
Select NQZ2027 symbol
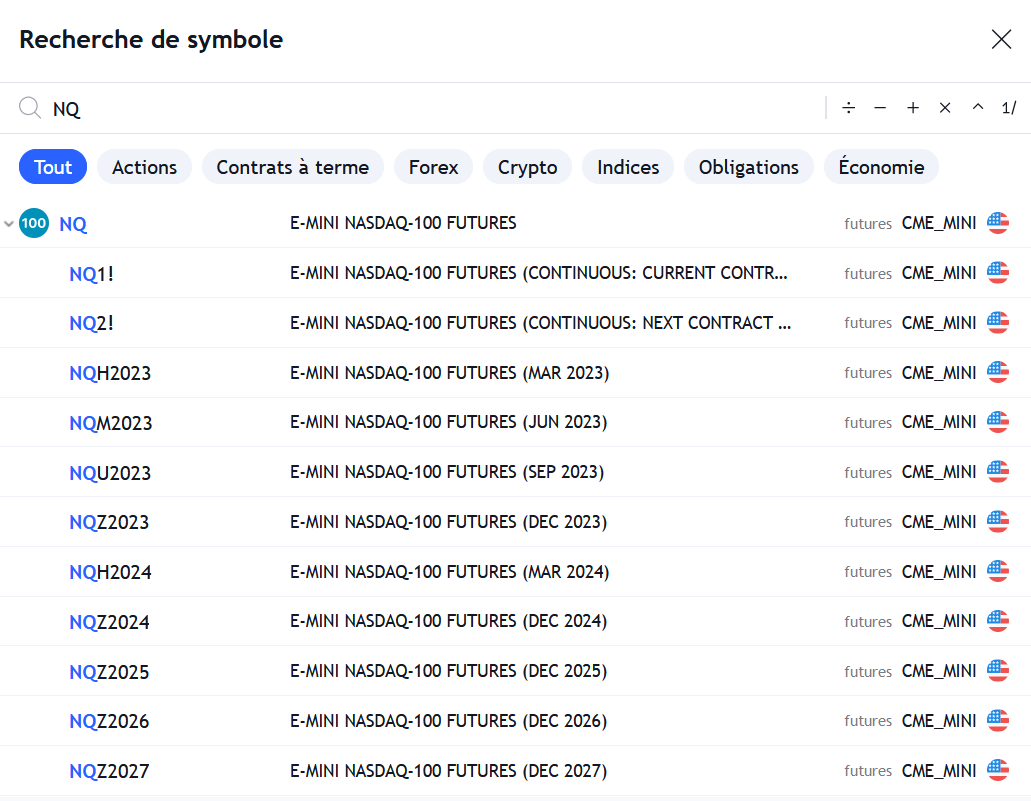pyautogui.click(x=109, y=771)
